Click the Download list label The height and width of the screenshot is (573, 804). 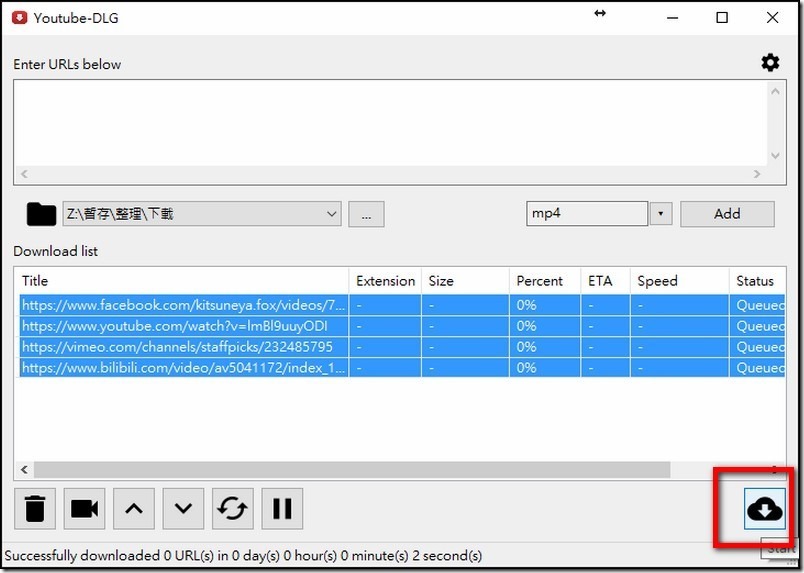point(55,251)
